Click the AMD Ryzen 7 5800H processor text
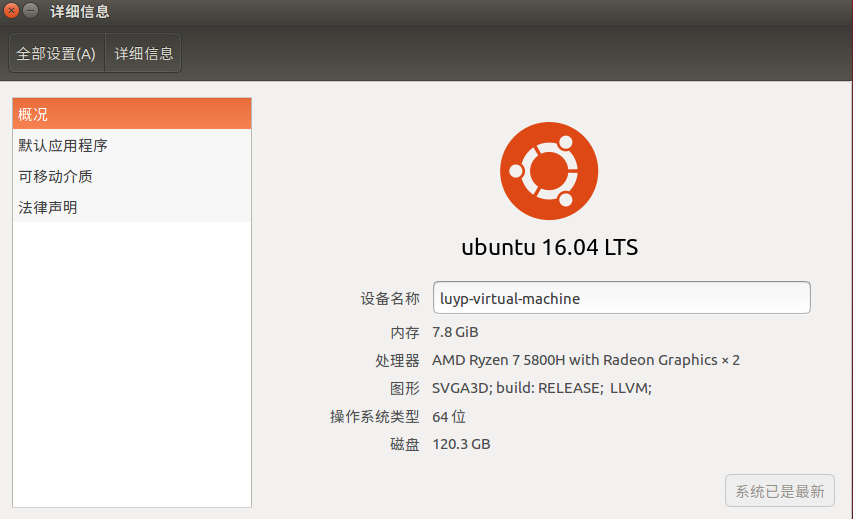 click(x=586, y=360)
